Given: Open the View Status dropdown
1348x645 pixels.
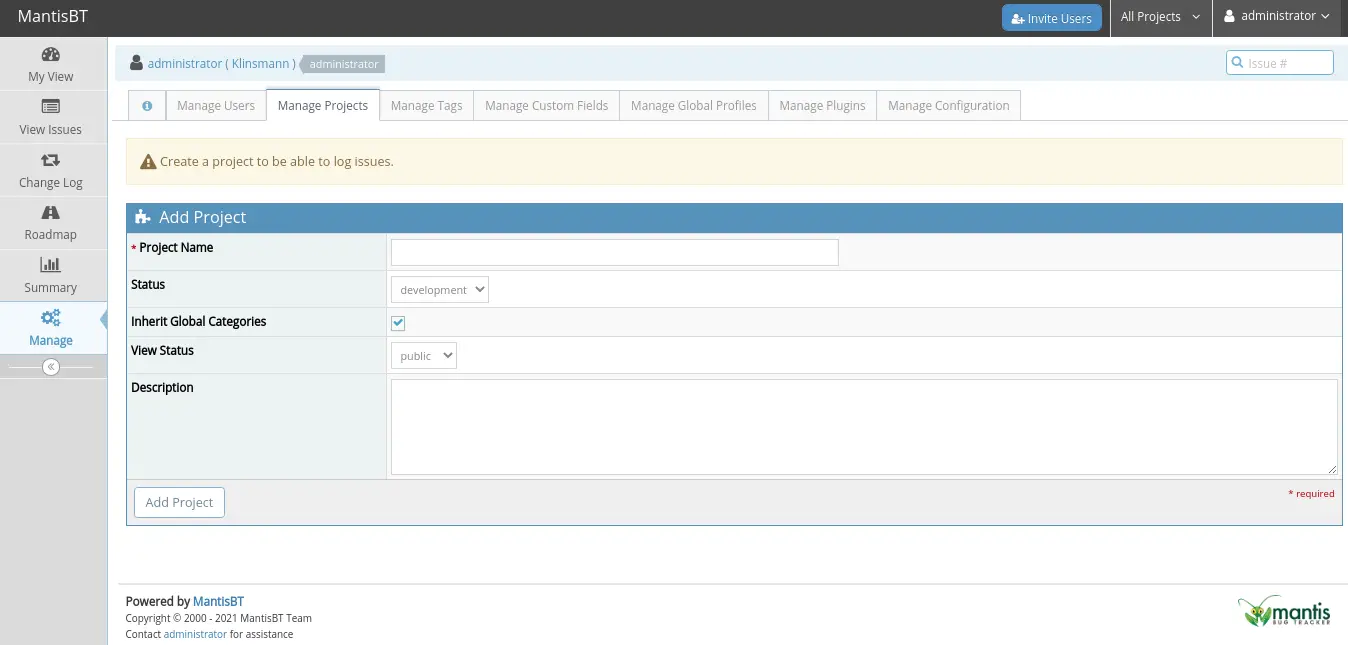Looking at the screenshot, I should (x=423, y=355).
